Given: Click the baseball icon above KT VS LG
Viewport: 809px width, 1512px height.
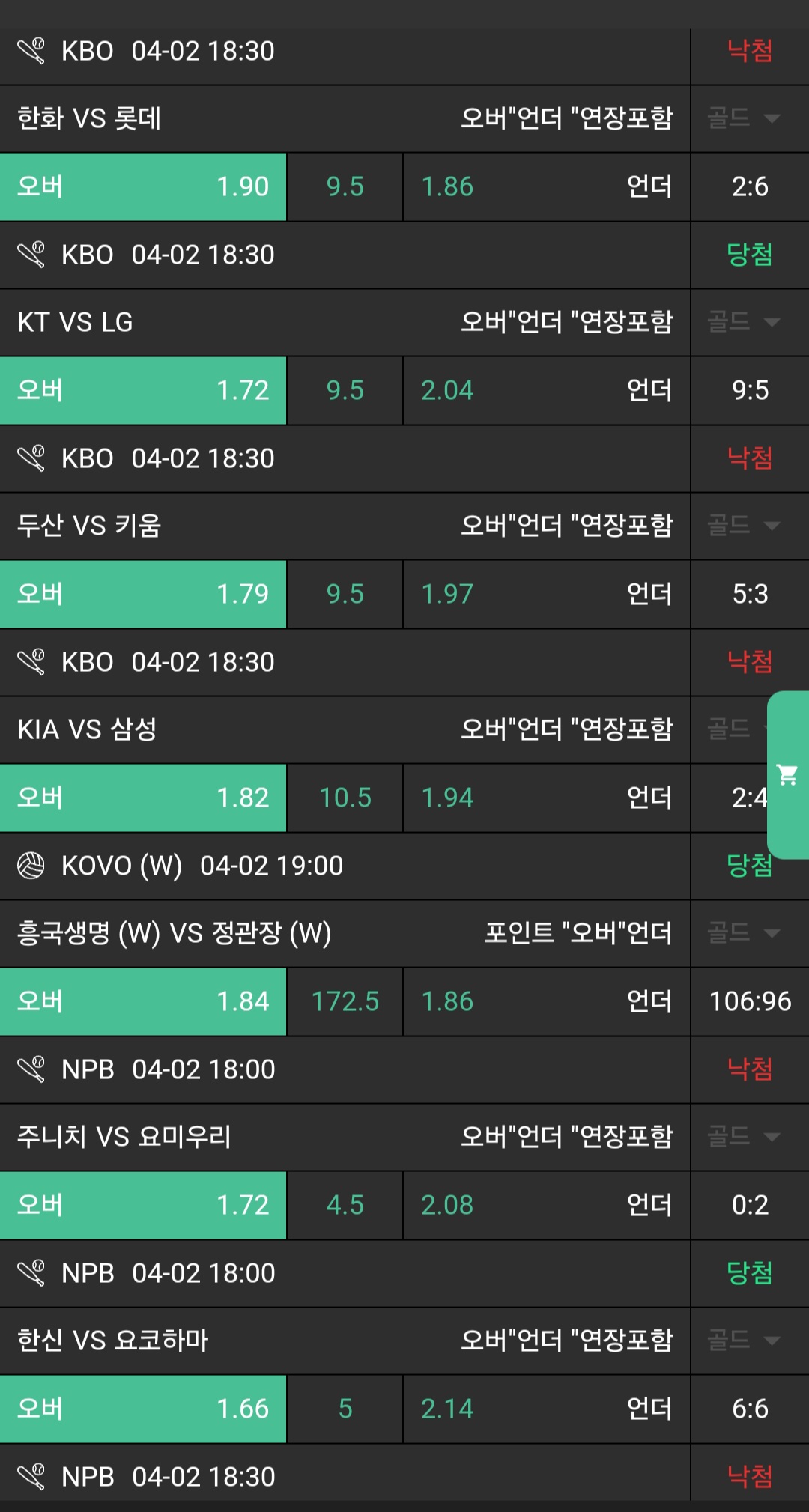Looking at the screenshot, I should pyautogui.click(x=31, y=255).
